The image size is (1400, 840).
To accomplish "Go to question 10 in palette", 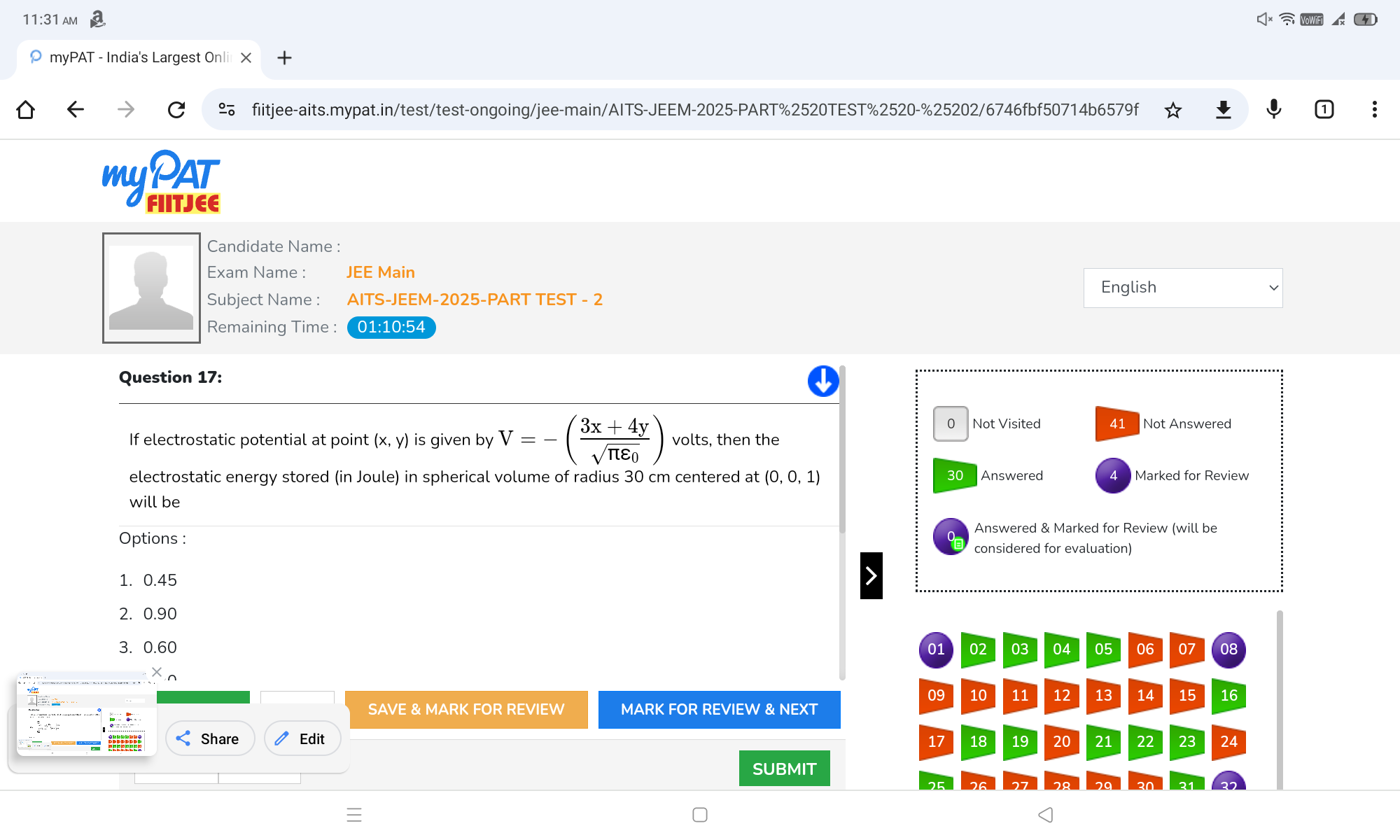I will coord(978,696).
